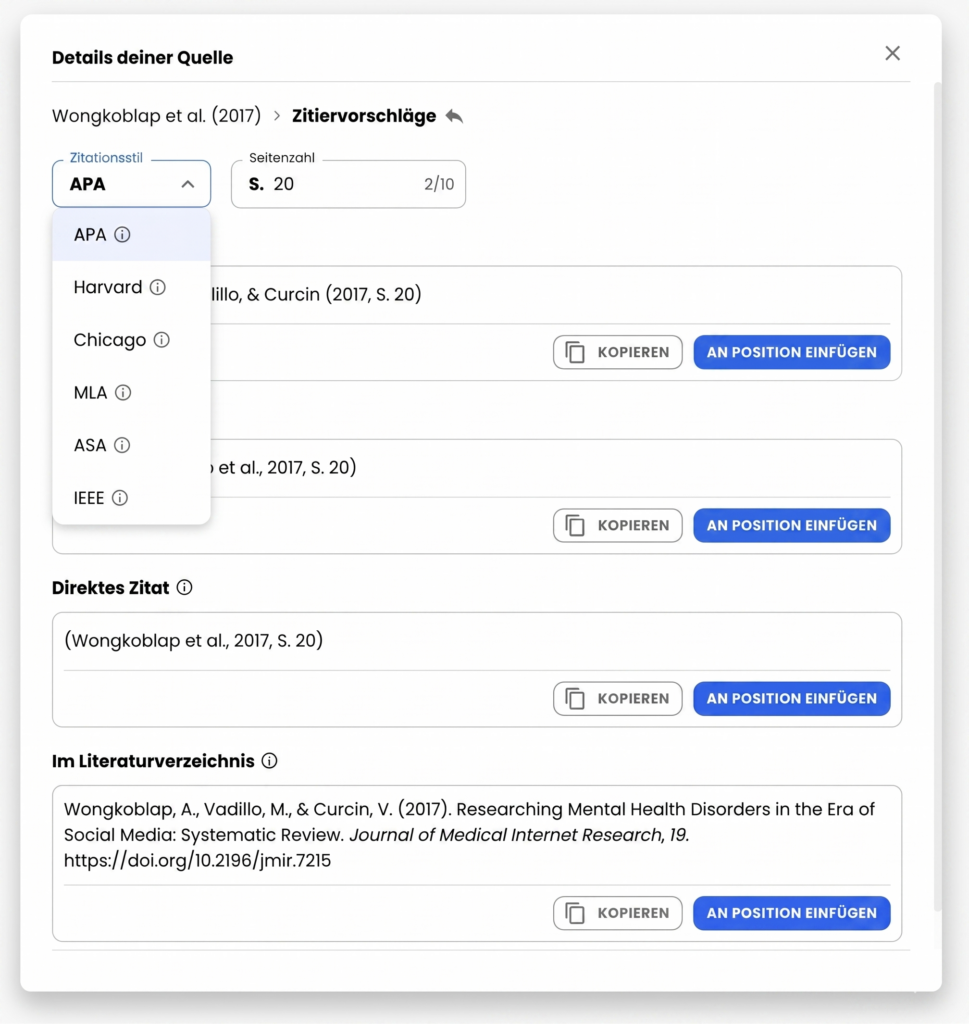Click the Direktes Zitat text (Wongkoblap et al., 2017, S. 20)
969x1024 pixels.
coord(193,641)
